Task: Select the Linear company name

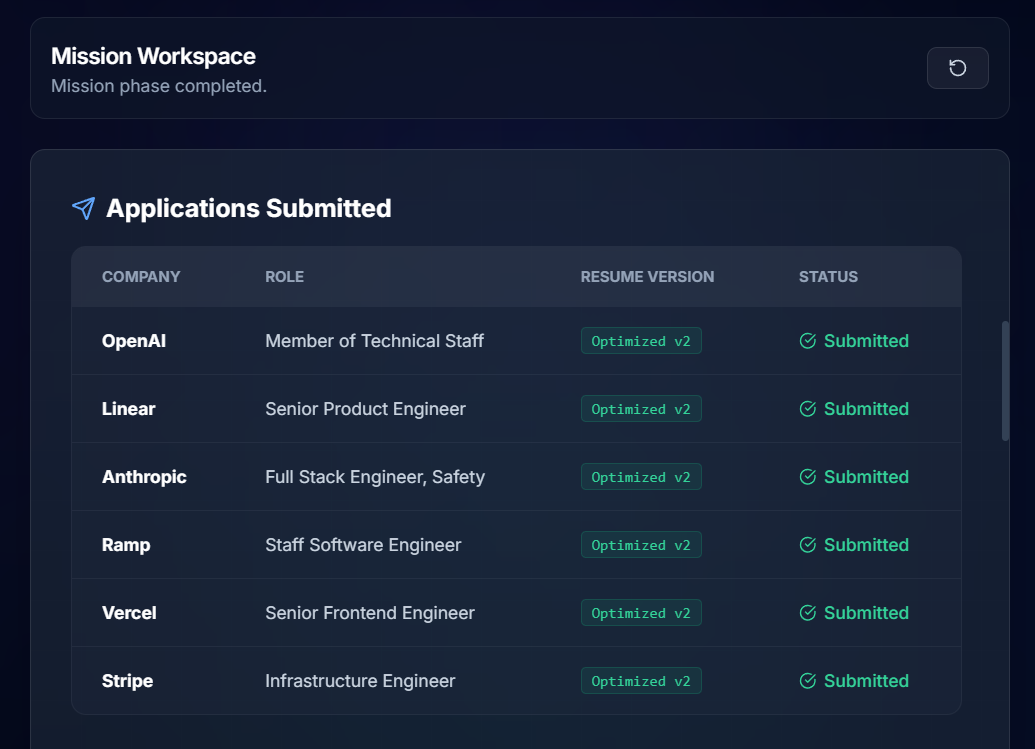Action: (x=129, y=409)
